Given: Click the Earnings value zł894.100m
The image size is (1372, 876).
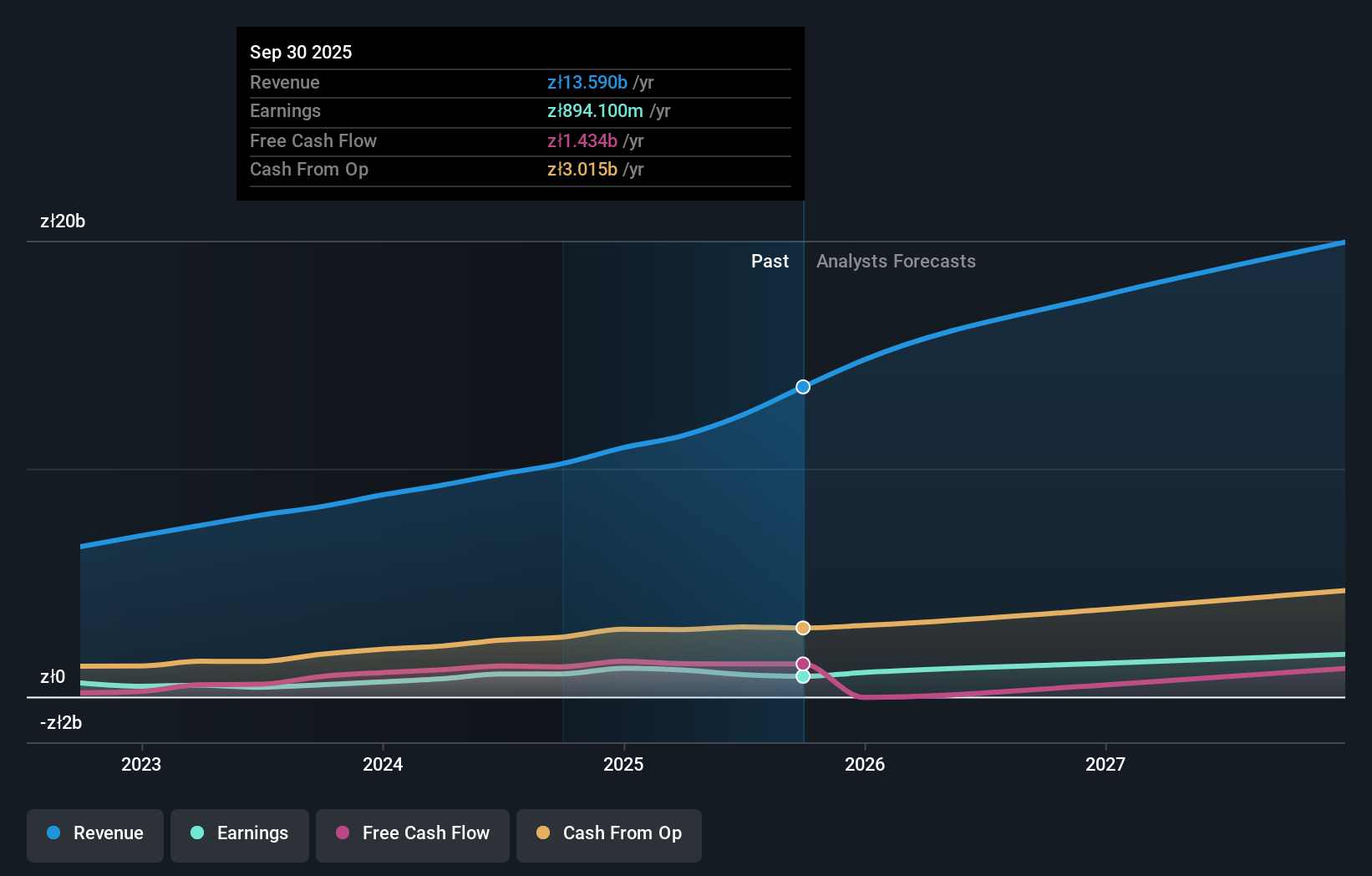Looking at the screenshot, I should [594, 110].
